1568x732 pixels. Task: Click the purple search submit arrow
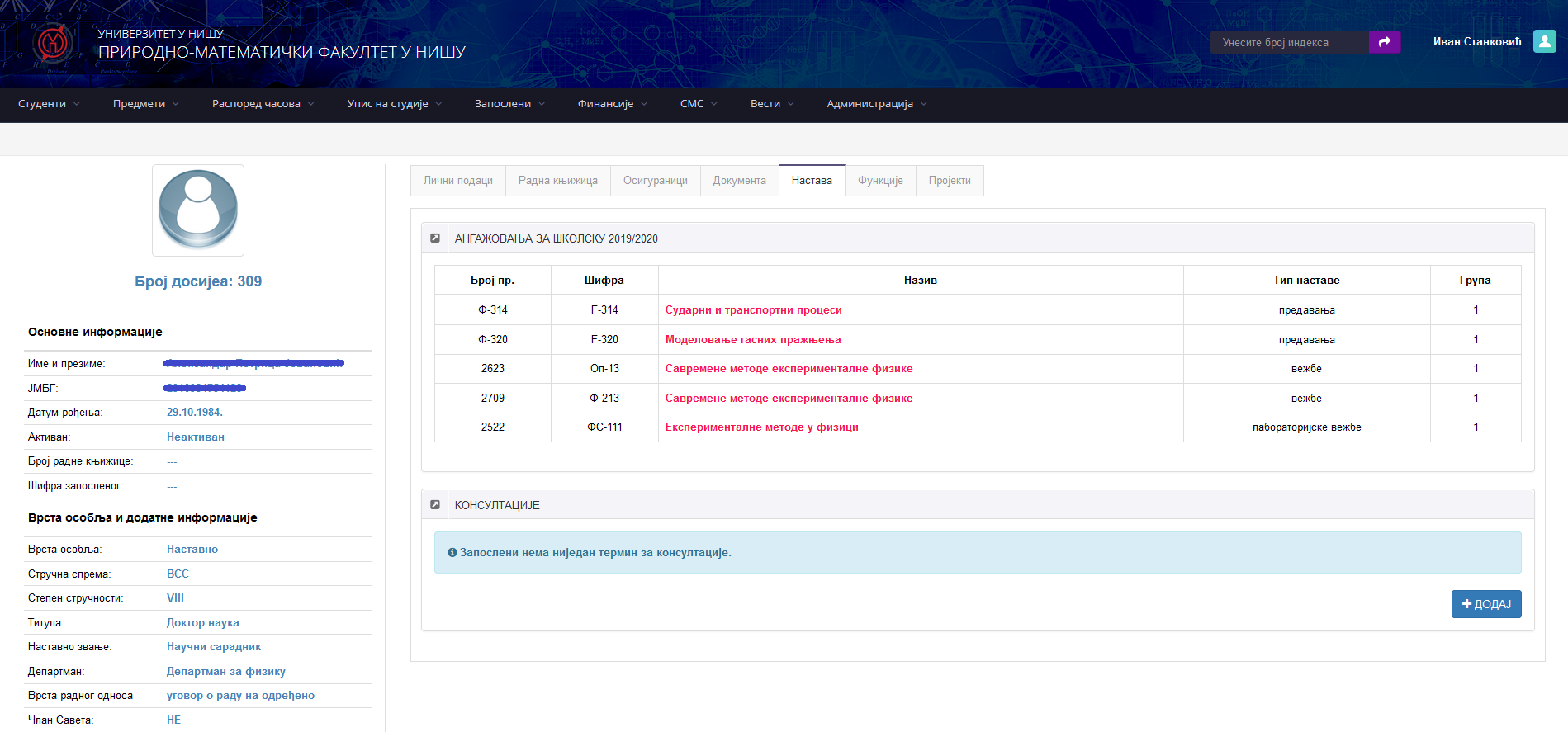tap(1384, 42)
